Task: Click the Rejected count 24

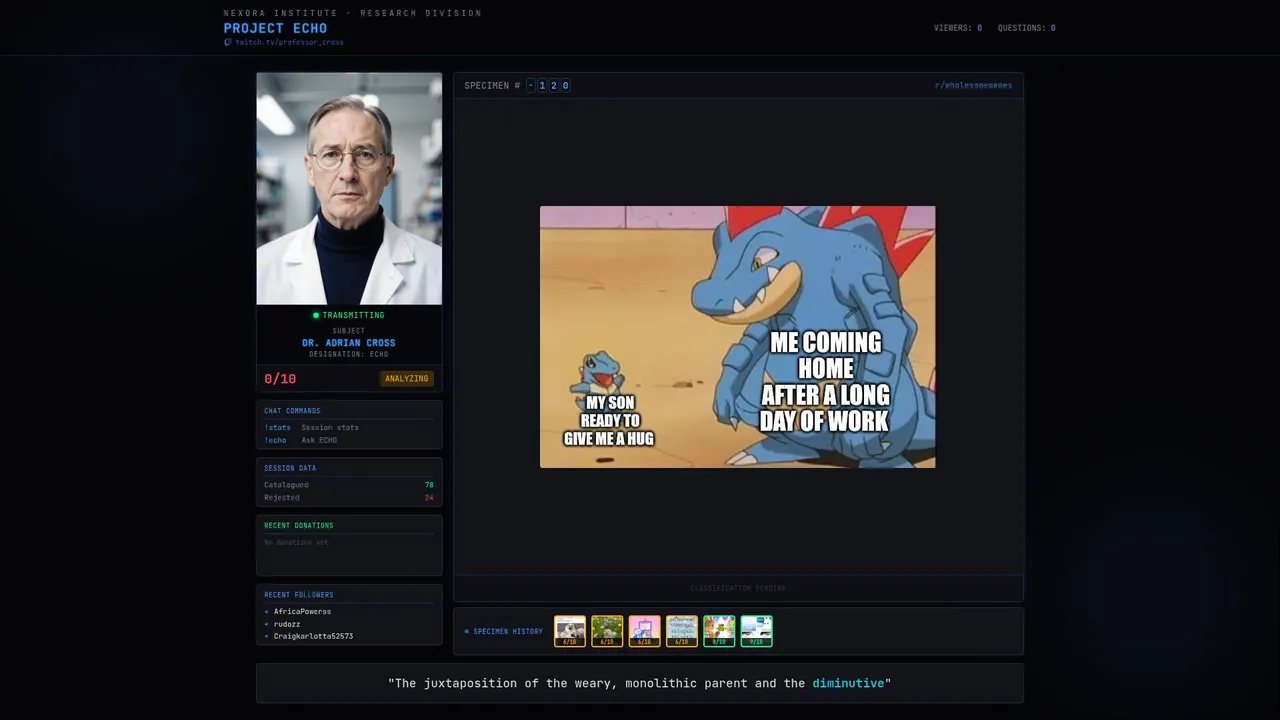Action: coord(429,497)
